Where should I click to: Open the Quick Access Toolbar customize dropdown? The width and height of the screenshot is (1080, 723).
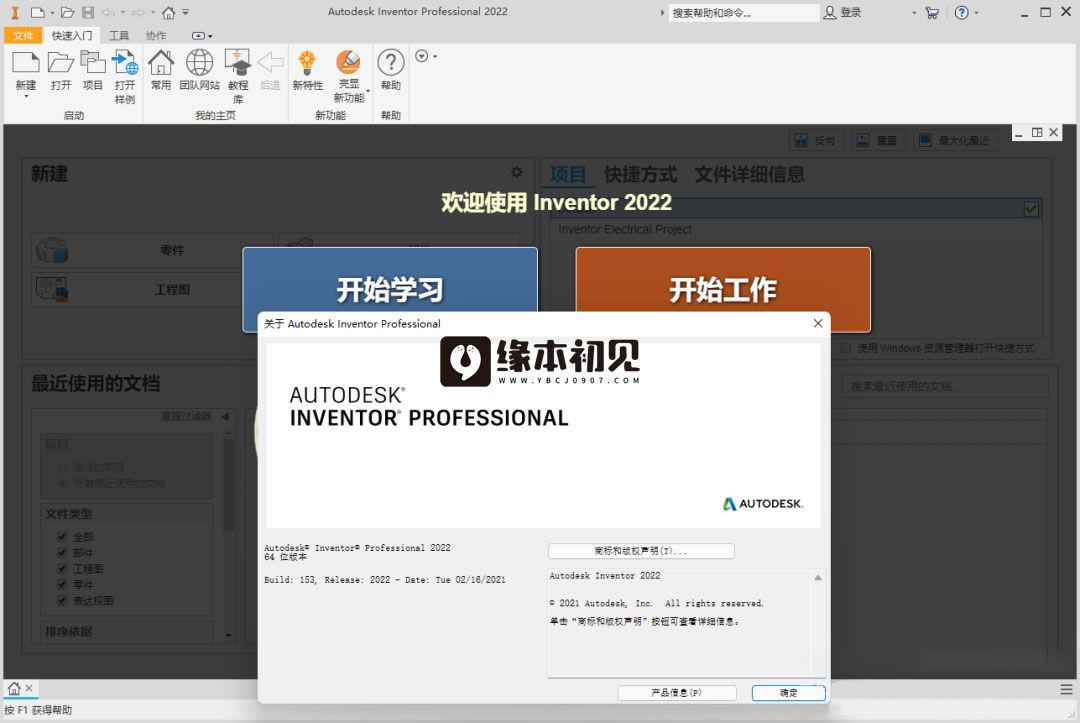point(185,12)
